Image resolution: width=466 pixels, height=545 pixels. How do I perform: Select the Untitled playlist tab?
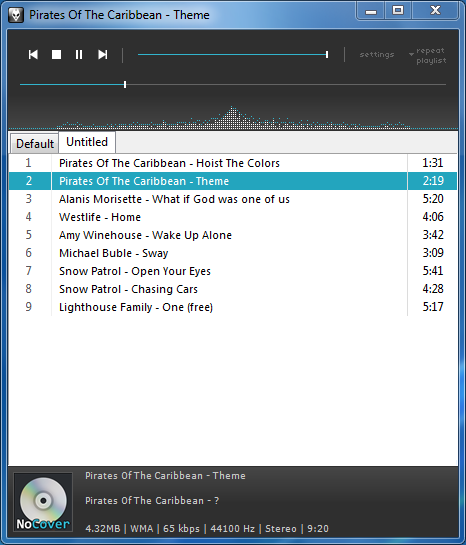tap(87, 142)
